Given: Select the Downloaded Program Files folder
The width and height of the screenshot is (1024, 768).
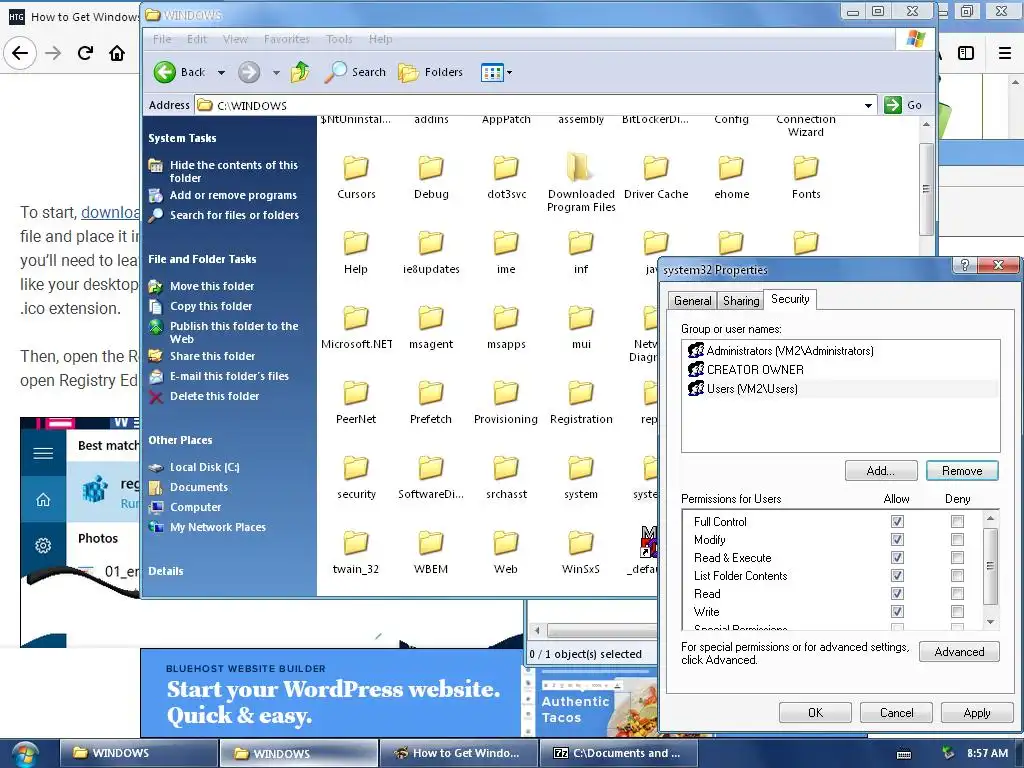Looking at the screenshot, I should coord(581,168).
